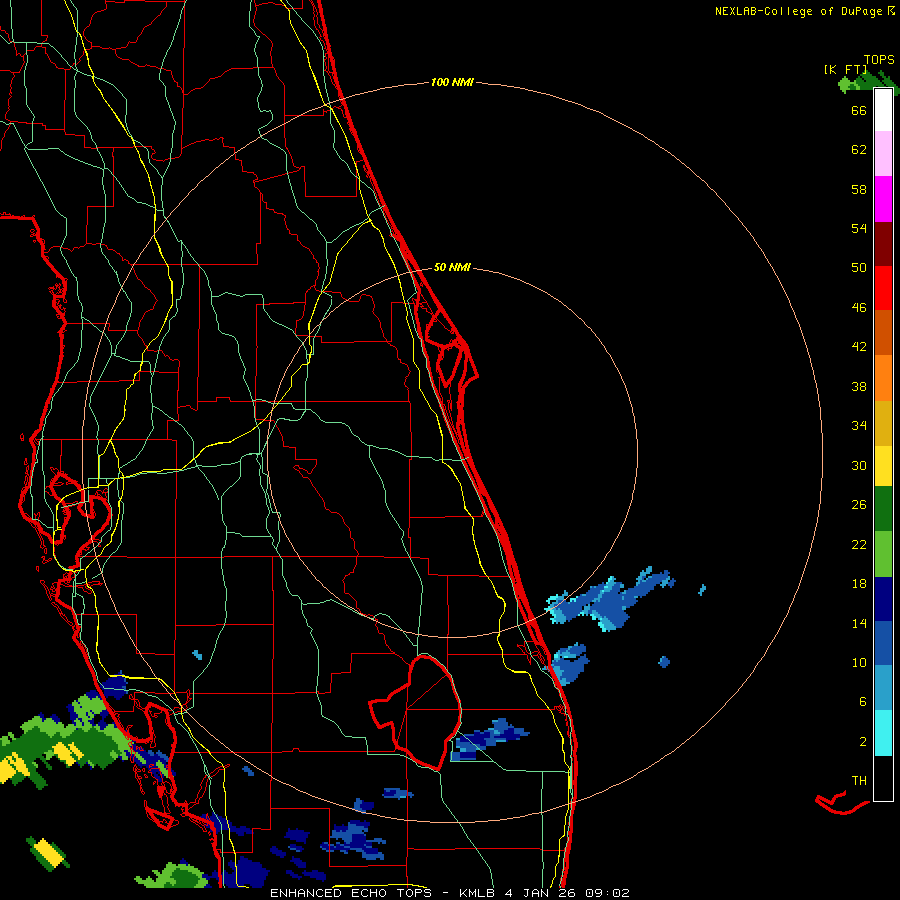Click the '[K FT]' units label

point(845,70)
